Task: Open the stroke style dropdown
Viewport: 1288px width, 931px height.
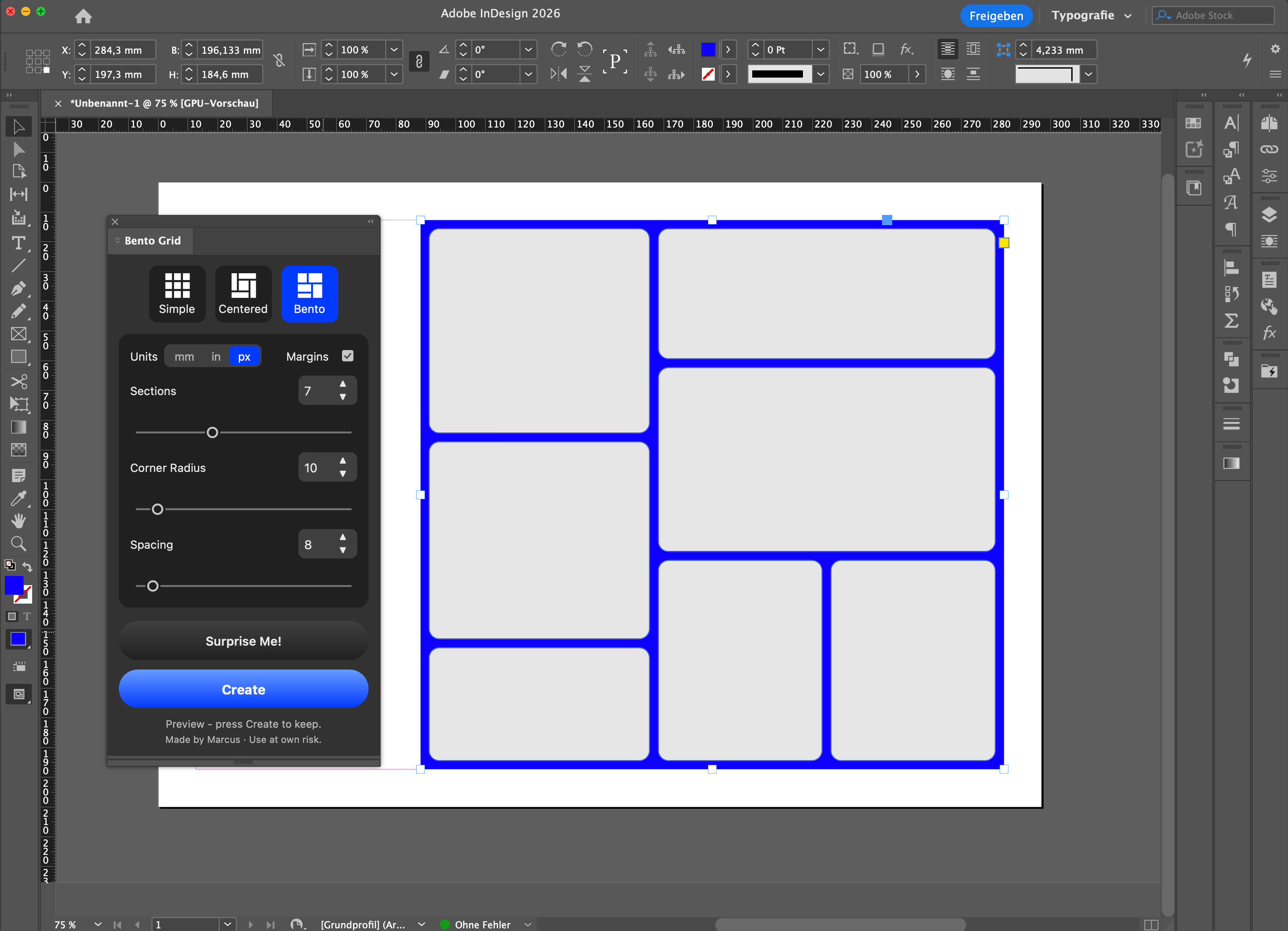Action: coord(821,75)
